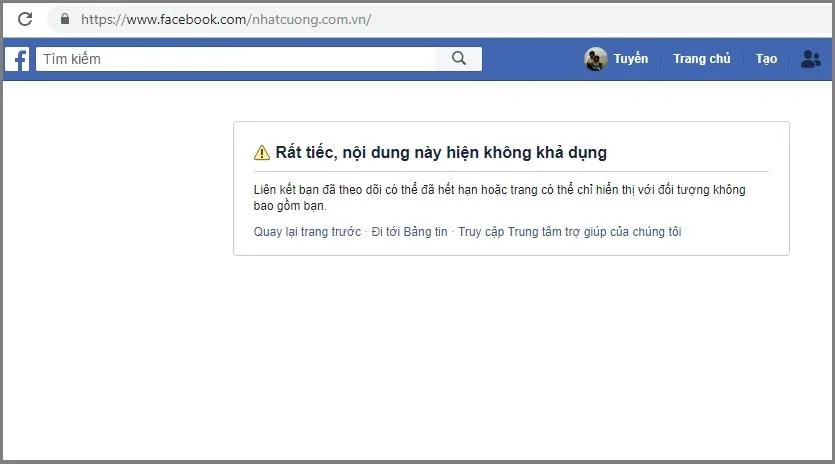Viewport: 835px width, 464px height.
Task: Open Truy cập Trung tâm trợ giúp link
Action: pos(569,232)
